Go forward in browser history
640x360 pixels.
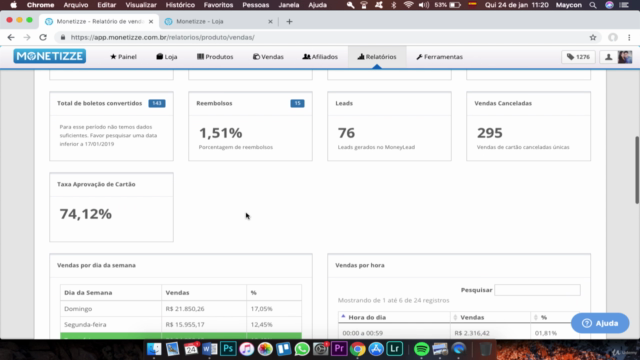tap(27, 37)
